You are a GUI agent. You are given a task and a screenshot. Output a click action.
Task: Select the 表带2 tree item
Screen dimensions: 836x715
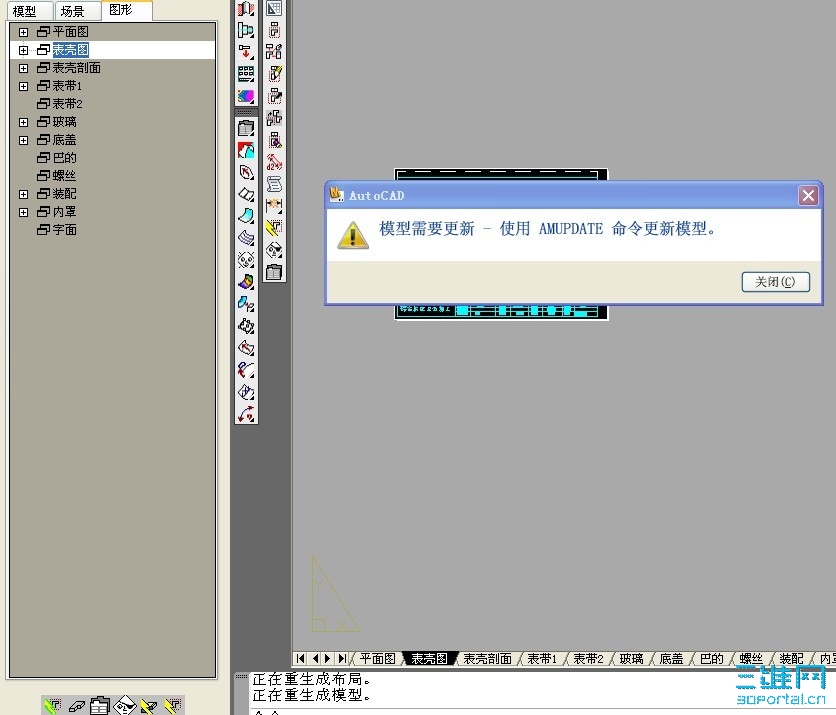tap(60, 104)
